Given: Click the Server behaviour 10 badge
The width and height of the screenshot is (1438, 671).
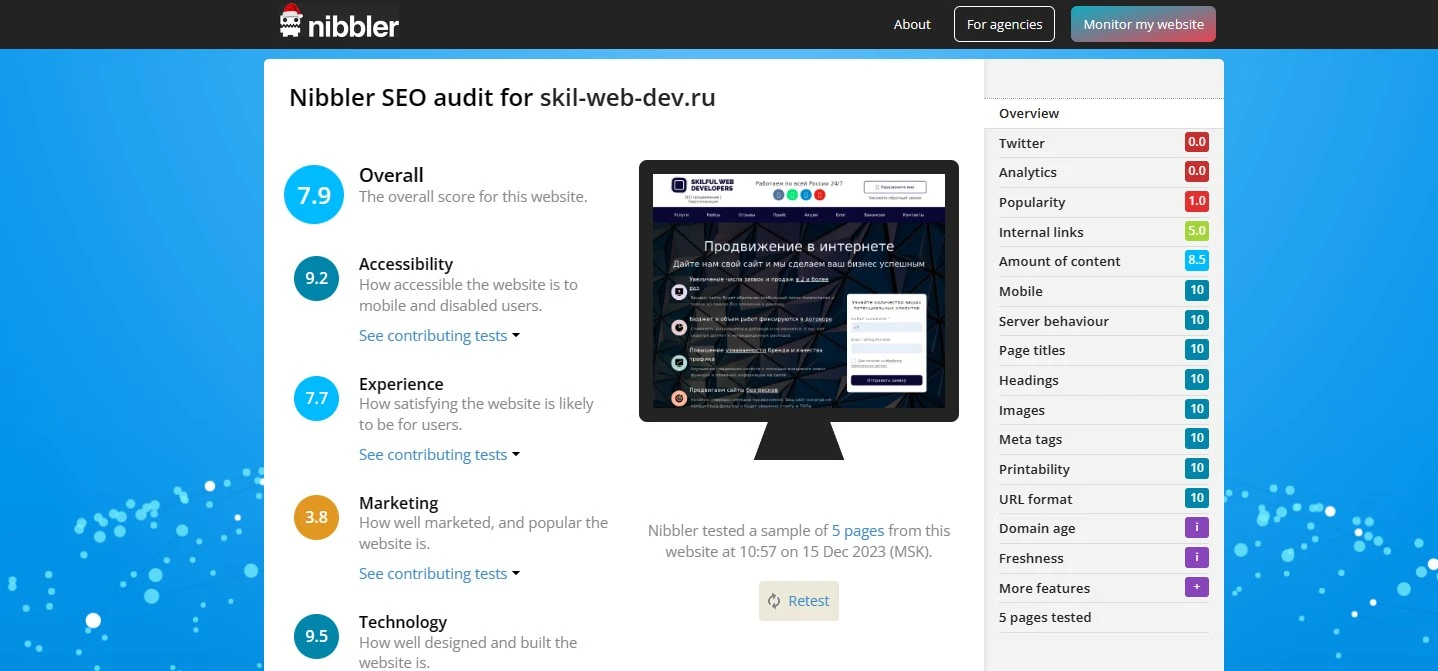Looking at the screenshot, I should coord(1197,320).
